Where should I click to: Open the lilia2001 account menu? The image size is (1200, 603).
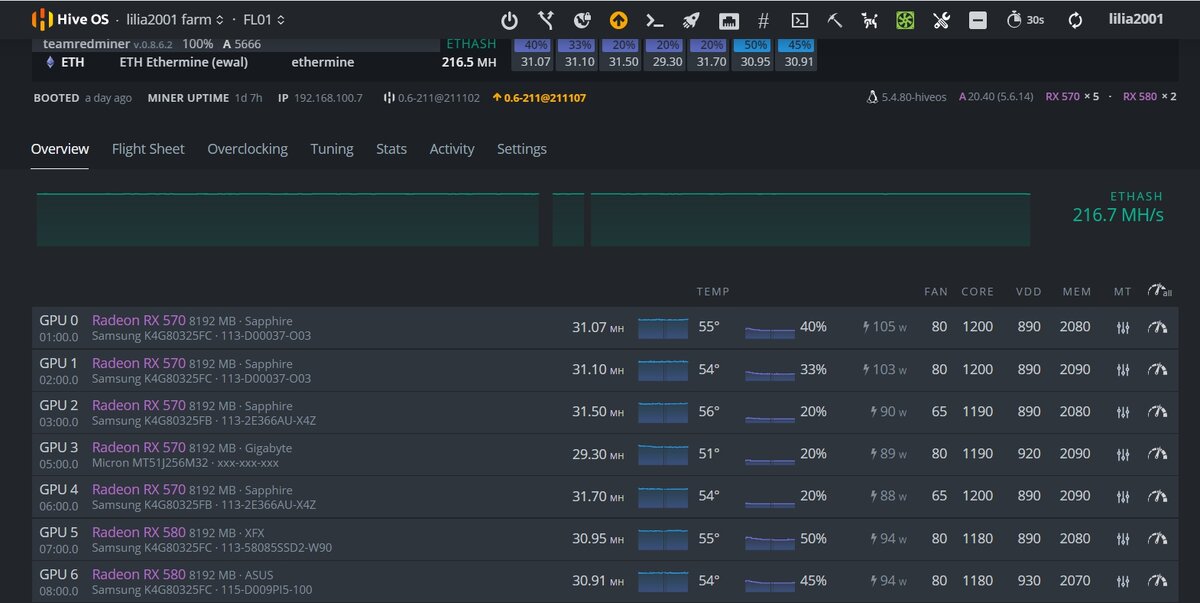tap(1136, 18)
